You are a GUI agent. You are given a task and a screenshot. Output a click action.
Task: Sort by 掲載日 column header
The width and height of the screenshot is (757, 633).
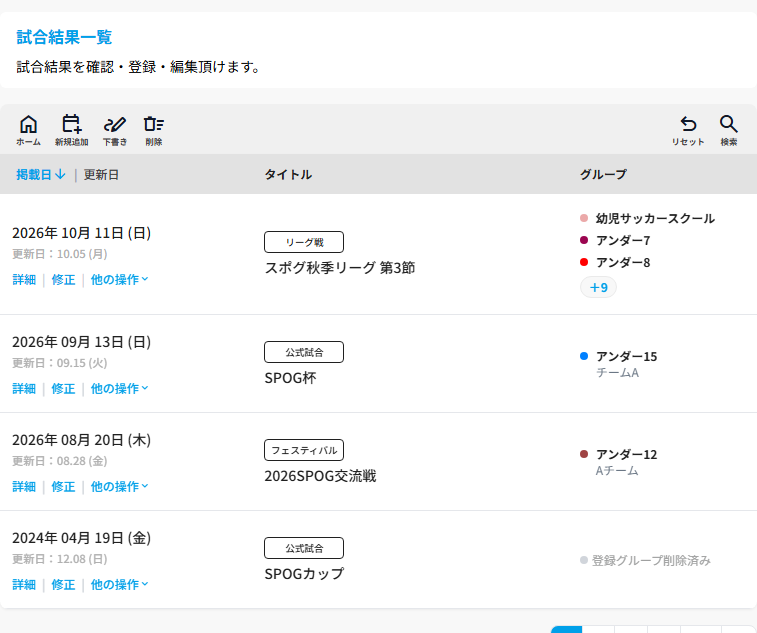click(x=41, y=174)
